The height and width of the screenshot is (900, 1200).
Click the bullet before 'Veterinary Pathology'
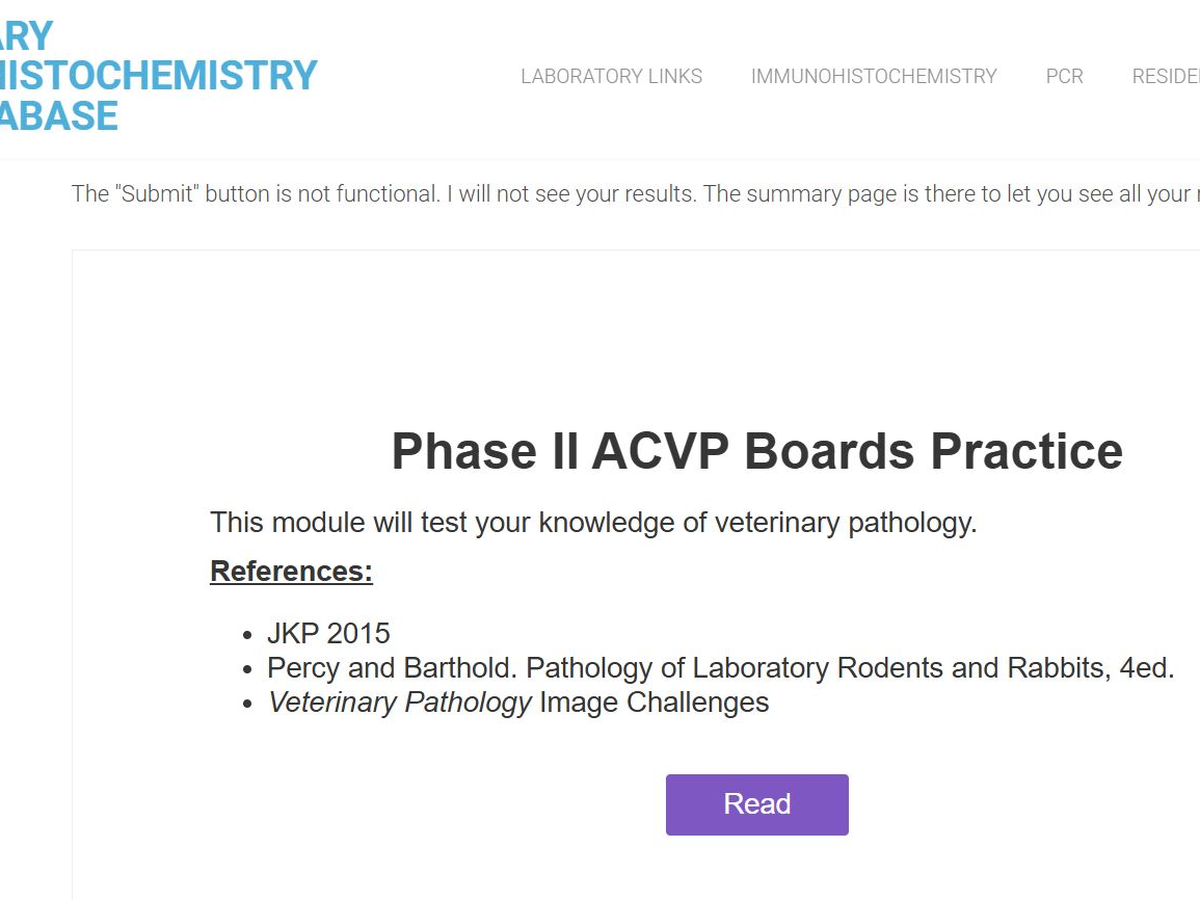pyautogui.click(x=248, y=704)
